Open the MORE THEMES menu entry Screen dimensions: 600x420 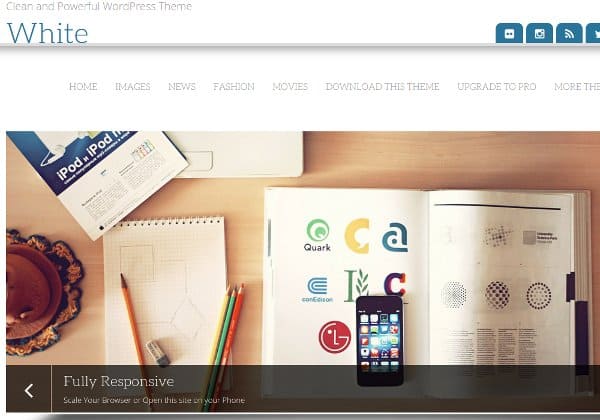577,87
